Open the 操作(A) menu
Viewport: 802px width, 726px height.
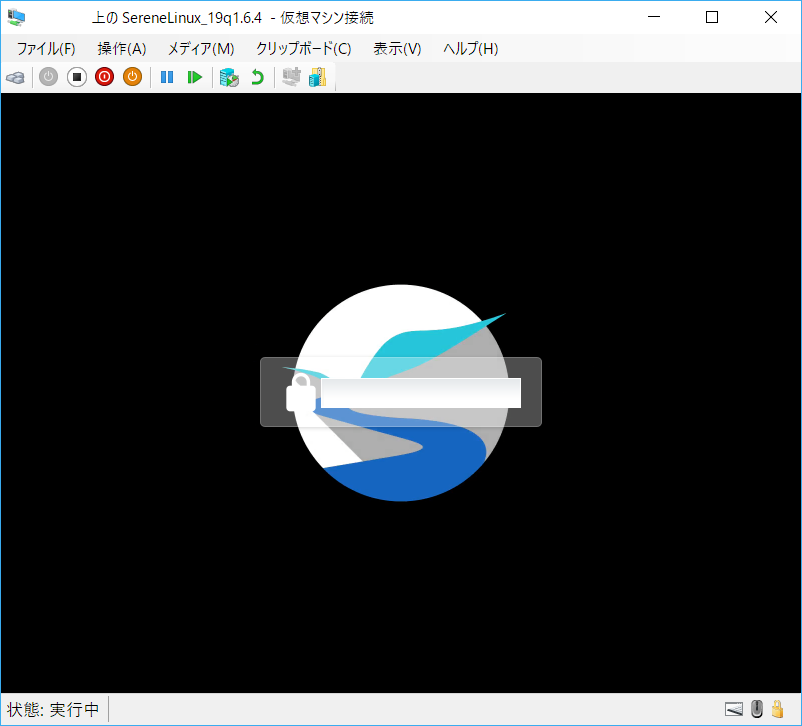pos(122,49)
